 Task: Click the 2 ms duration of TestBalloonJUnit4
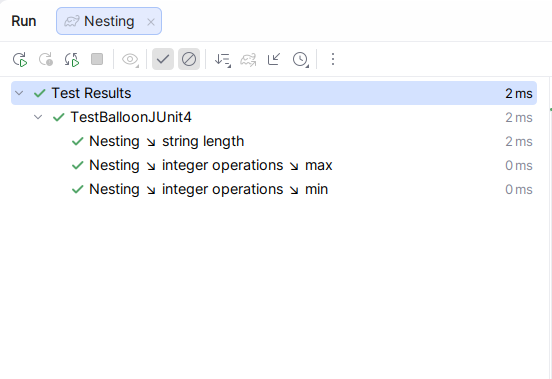519,118
